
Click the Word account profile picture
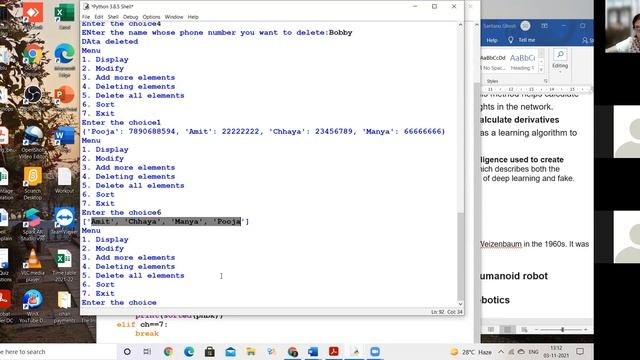tap(525, 26)
